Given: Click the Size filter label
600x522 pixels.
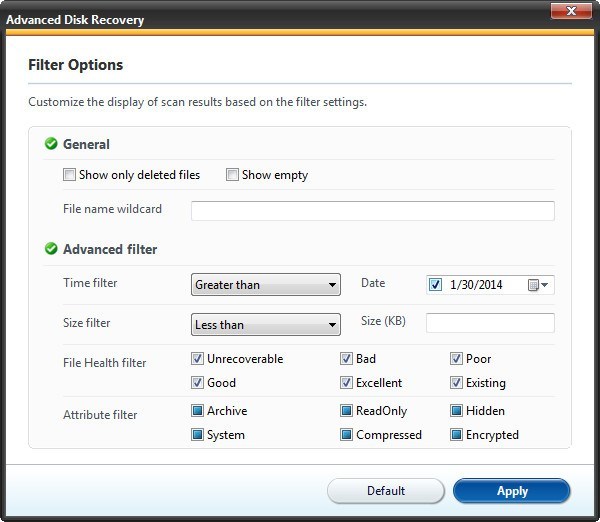Looking at the screenshot, I should [x=86, y=323].
